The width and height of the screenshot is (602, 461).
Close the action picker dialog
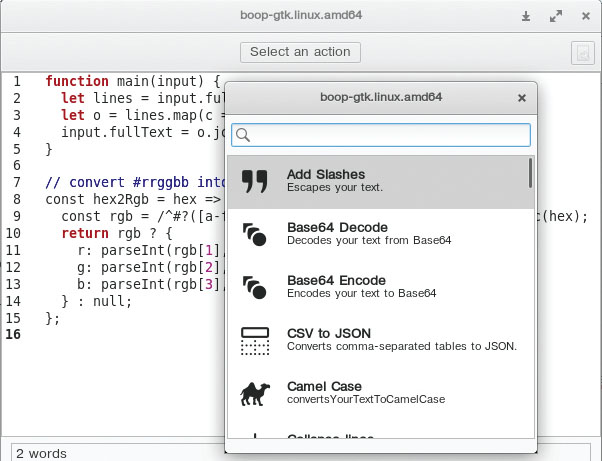(x=521, y=98)
